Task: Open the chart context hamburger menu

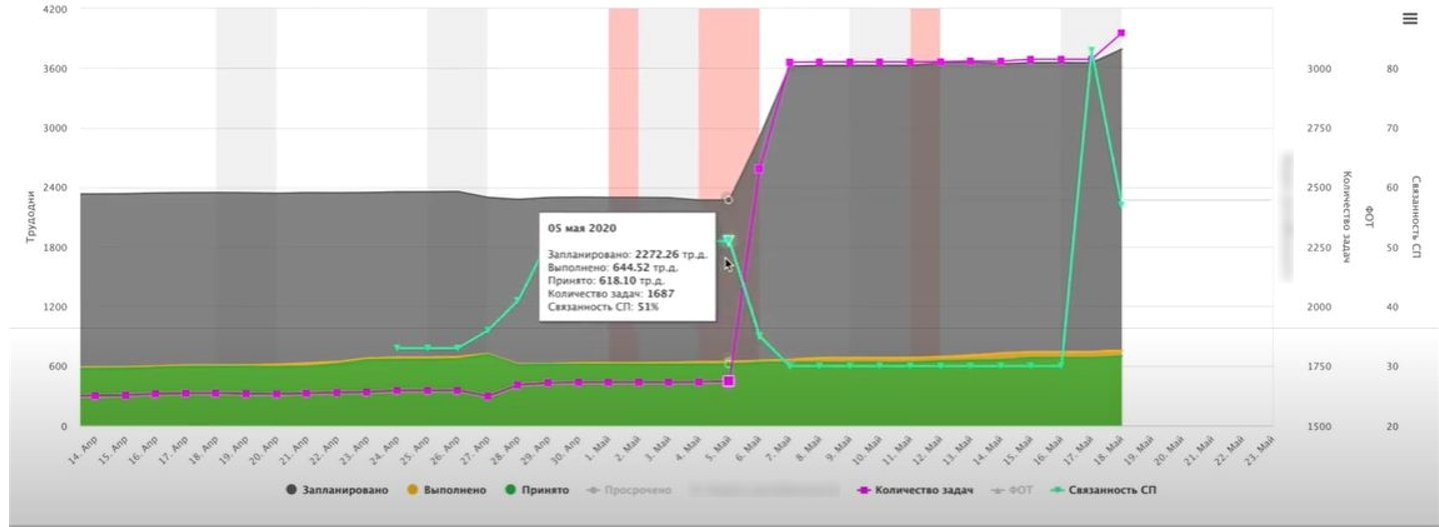Action: pos(1409,19)
